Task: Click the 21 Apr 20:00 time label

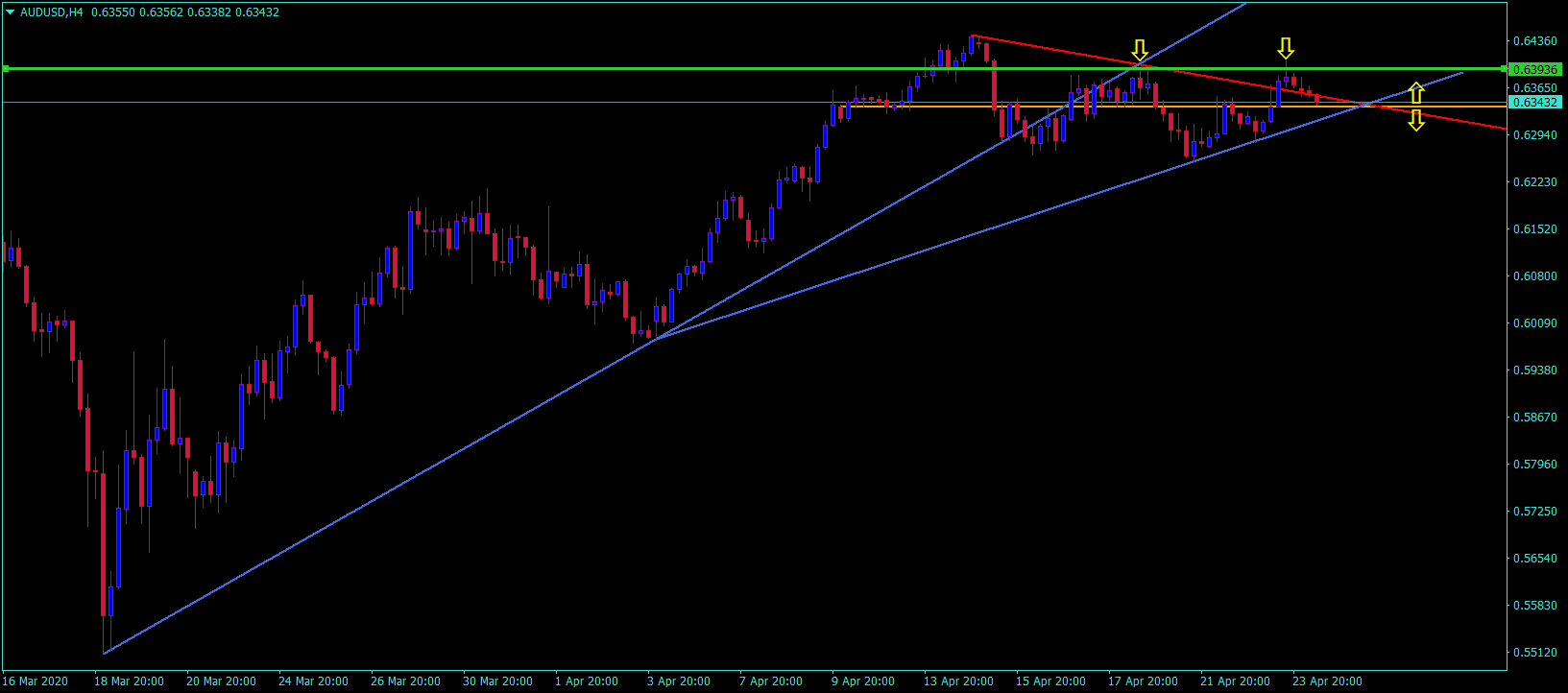Action: tap(1235, 681)
